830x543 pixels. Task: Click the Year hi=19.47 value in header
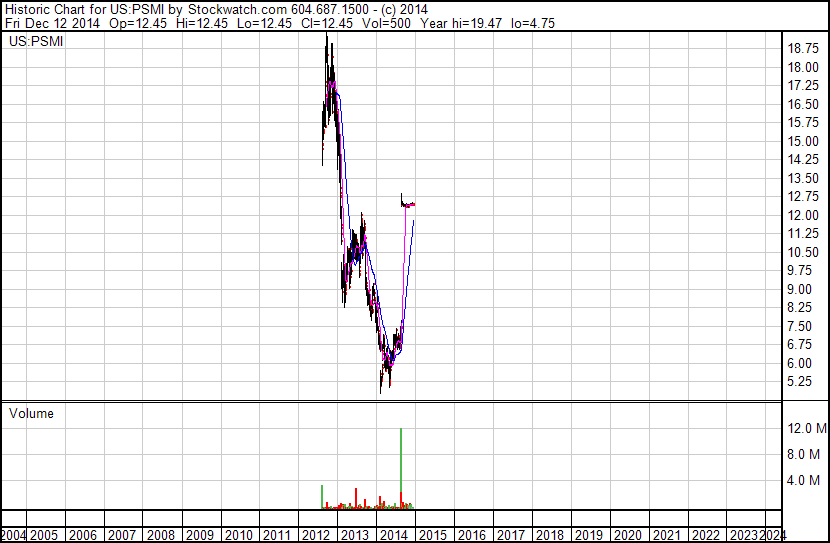(461, 23)
